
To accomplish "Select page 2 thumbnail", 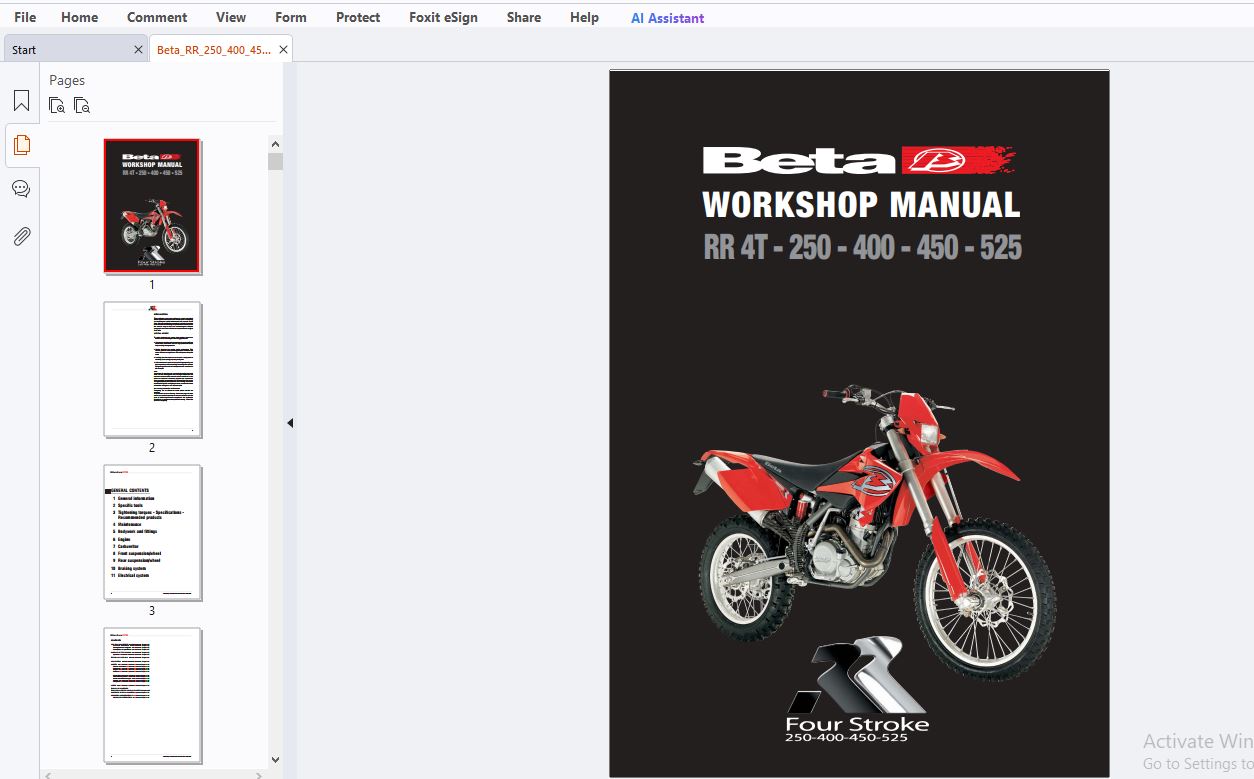I will [x=152, y=369].
